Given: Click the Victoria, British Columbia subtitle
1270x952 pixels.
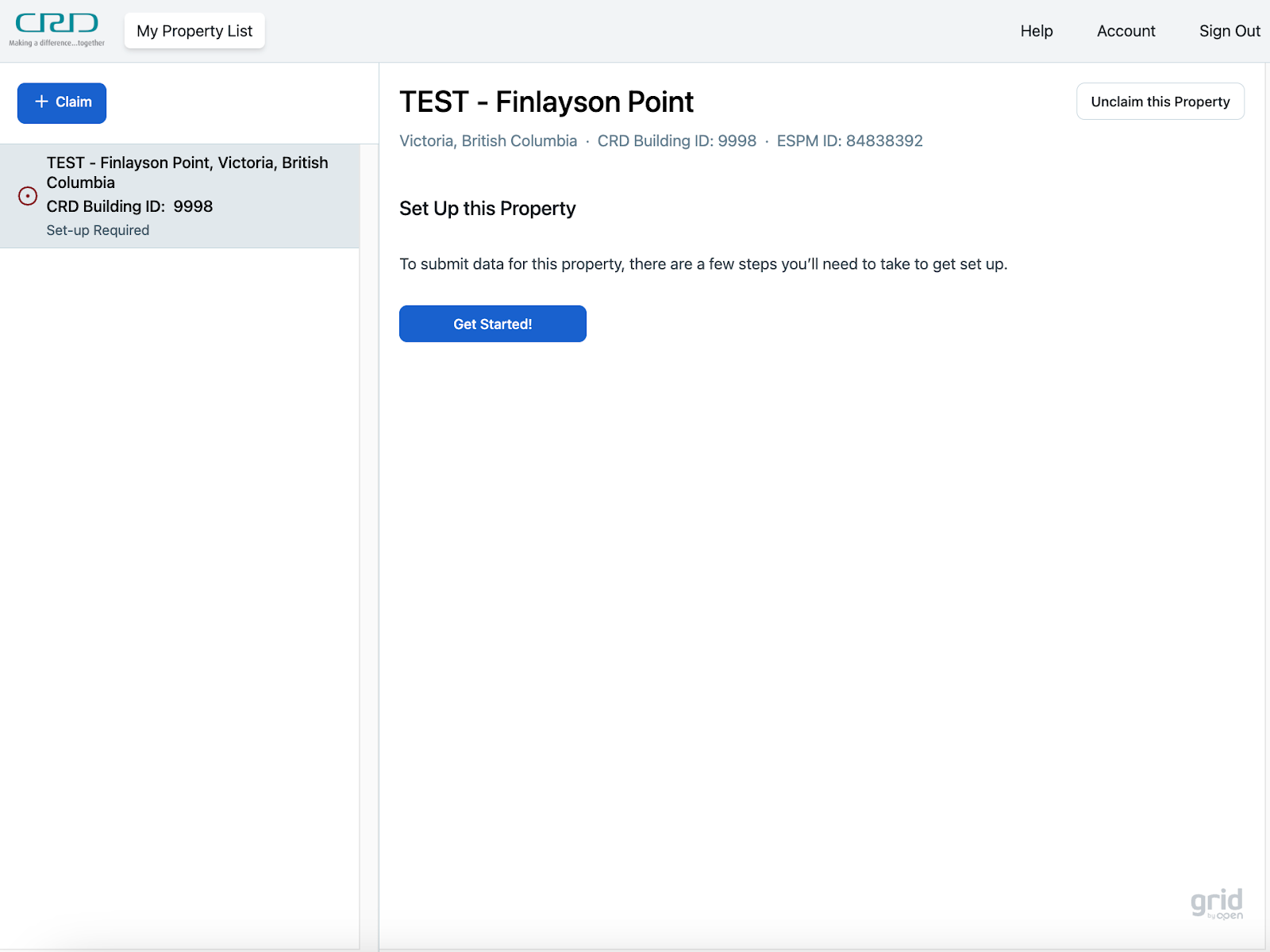Looking at the screenshot, I should [x=488, y=141].
